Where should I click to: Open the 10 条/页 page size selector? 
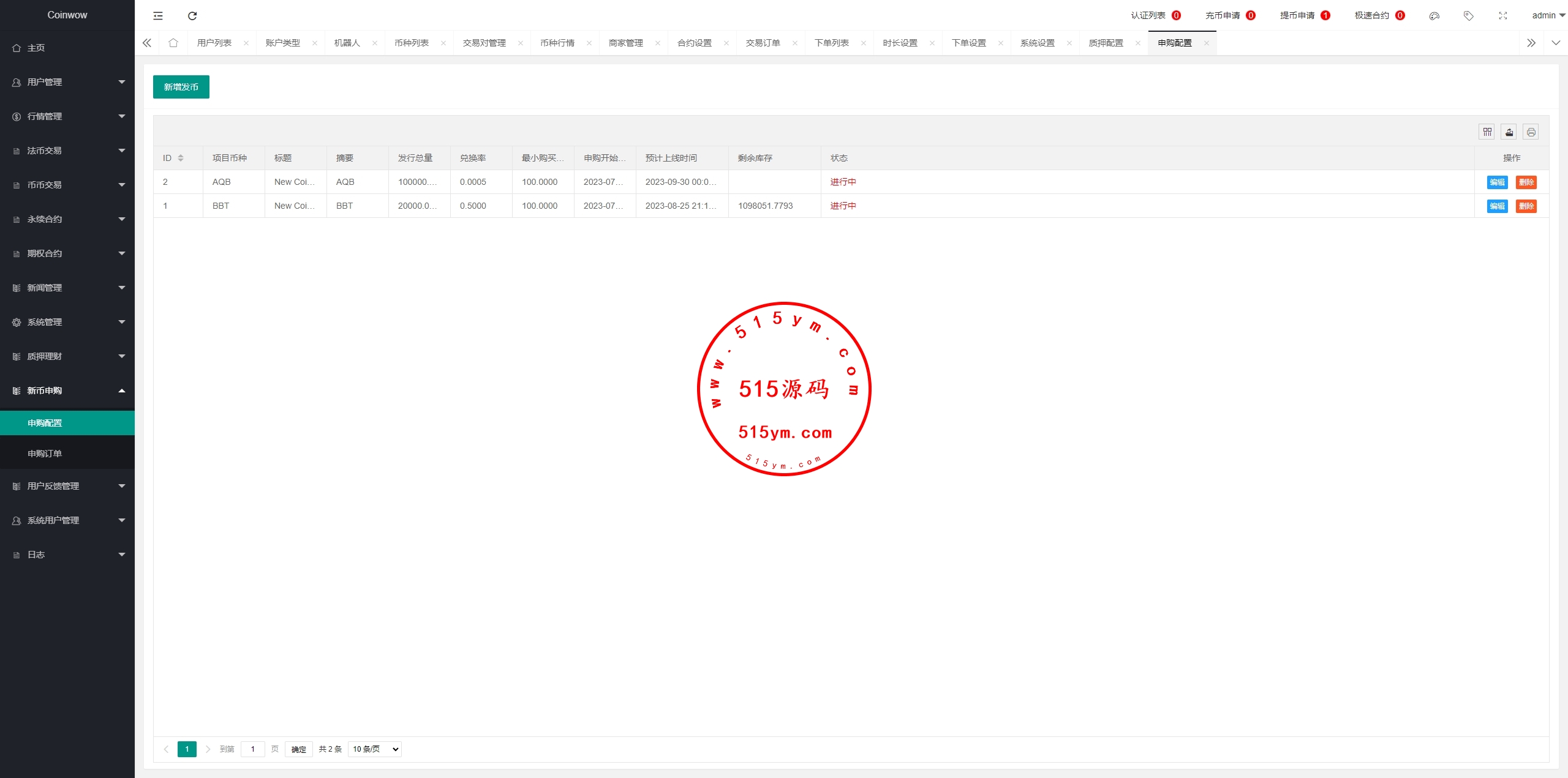pyautogui.click(x=375, y=749)
